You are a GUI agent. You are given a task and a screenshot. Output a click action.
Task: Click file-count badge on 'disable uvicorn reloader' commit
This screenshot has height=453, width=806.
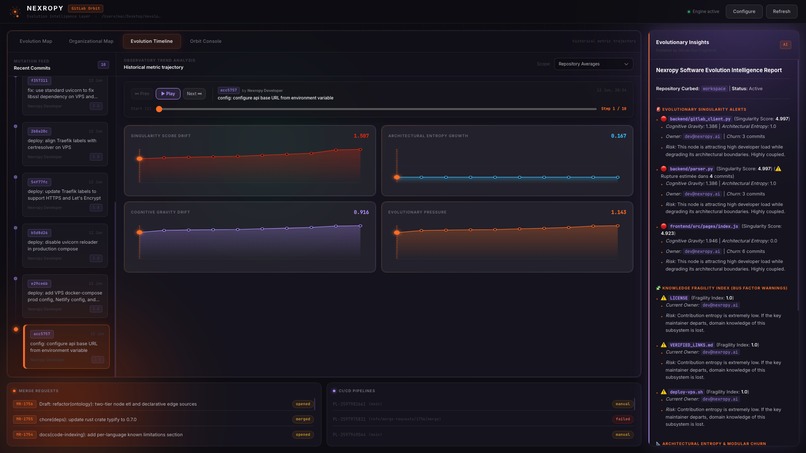pyautogui.click(x=96, y=258)
